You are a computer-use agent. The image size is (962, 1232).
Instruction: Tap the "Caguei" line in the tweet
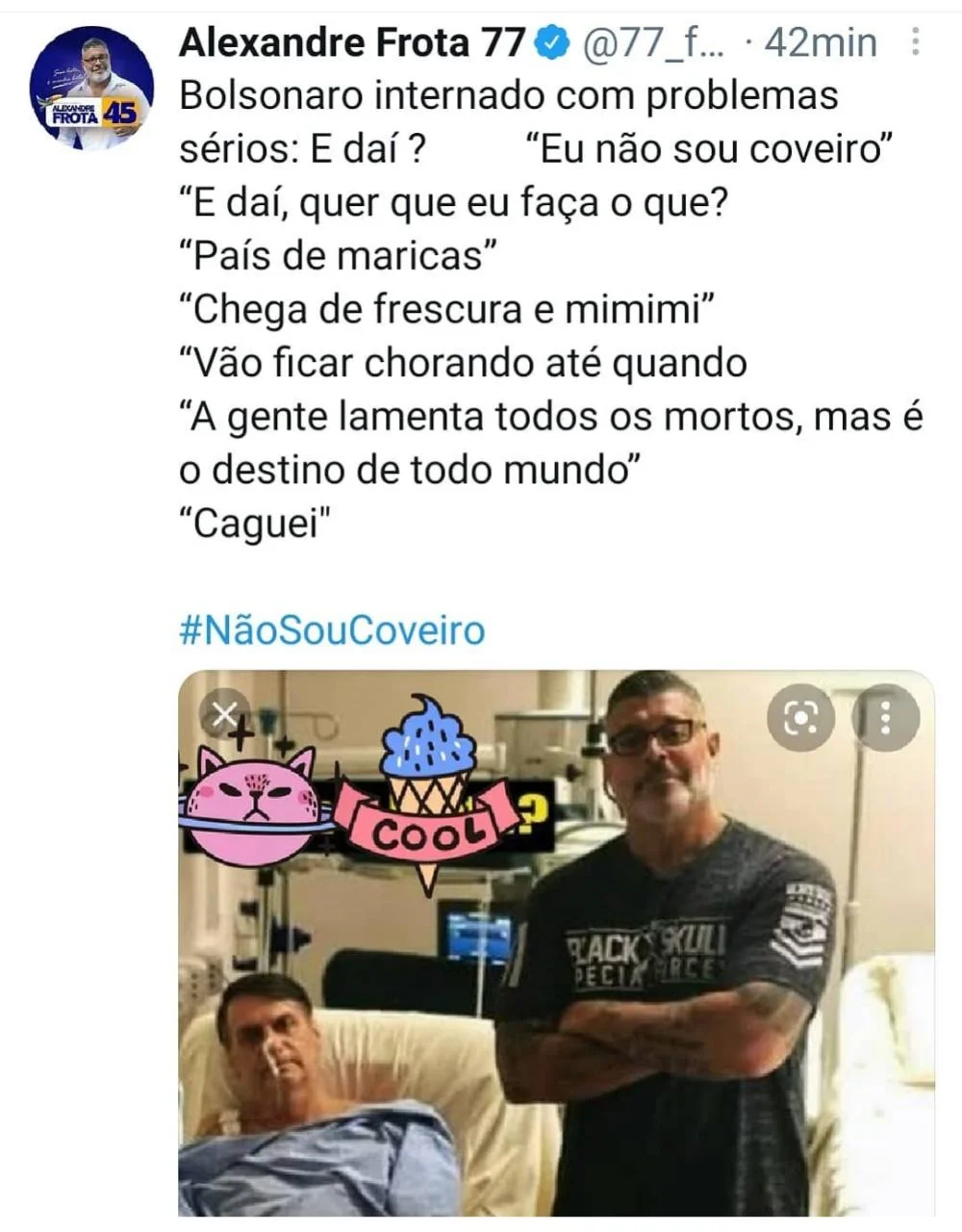point(254,524)
